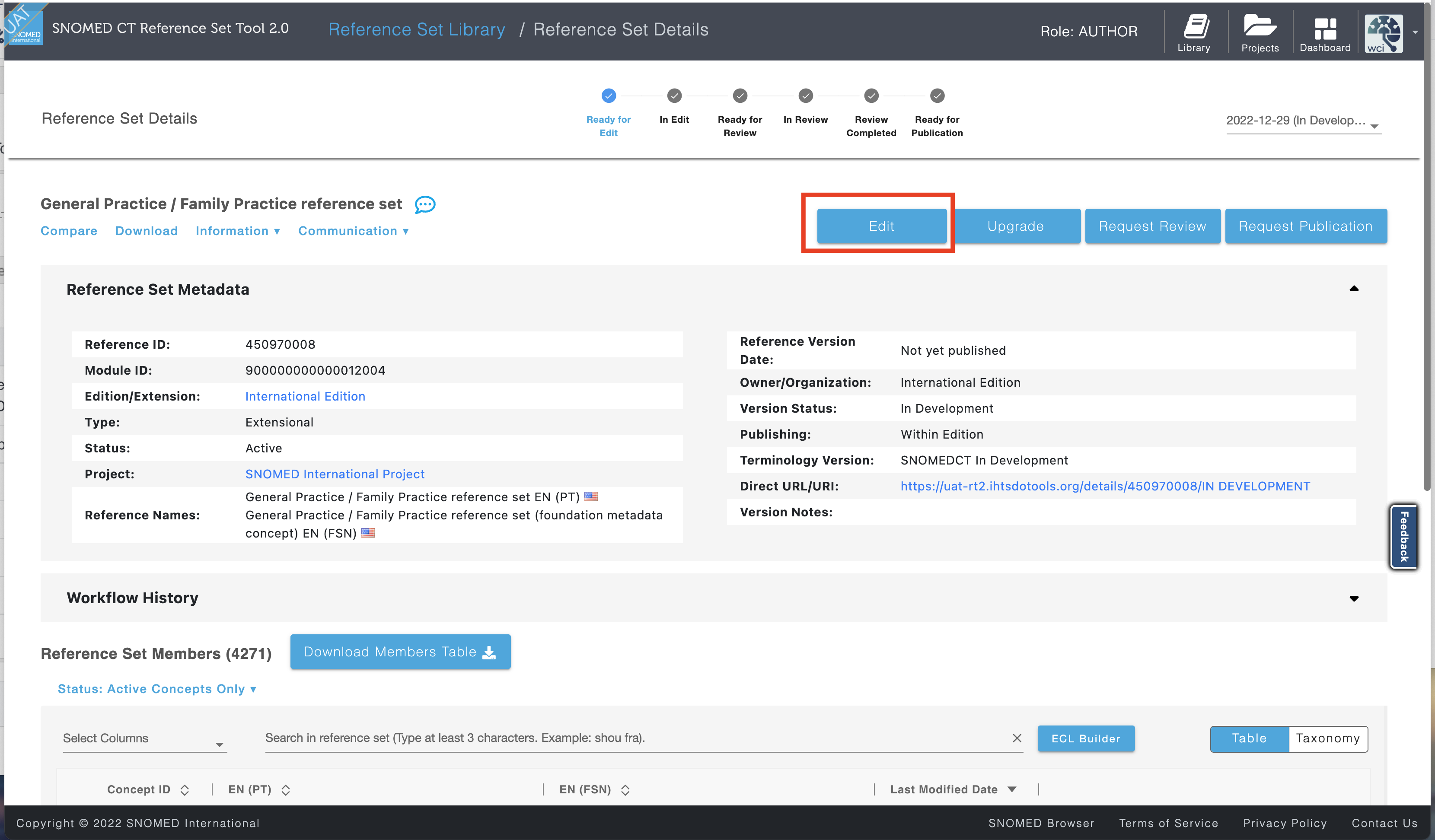Open Terms of Service footer link

(x=1168, y=823)
